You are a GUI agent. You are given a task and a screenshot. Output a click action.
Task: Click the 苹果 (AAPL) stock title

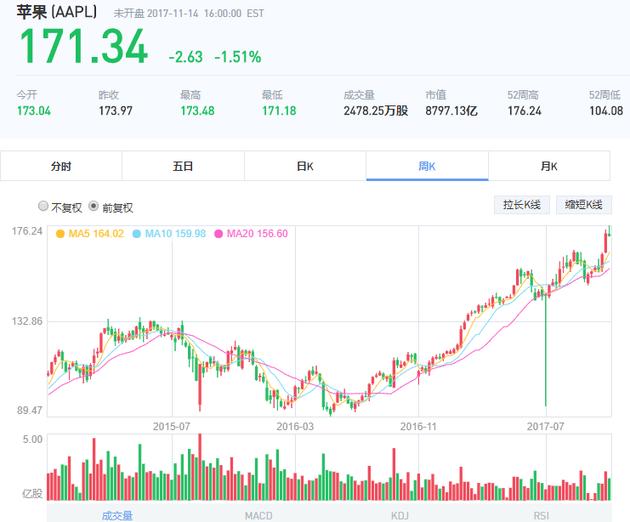point(57,12)
